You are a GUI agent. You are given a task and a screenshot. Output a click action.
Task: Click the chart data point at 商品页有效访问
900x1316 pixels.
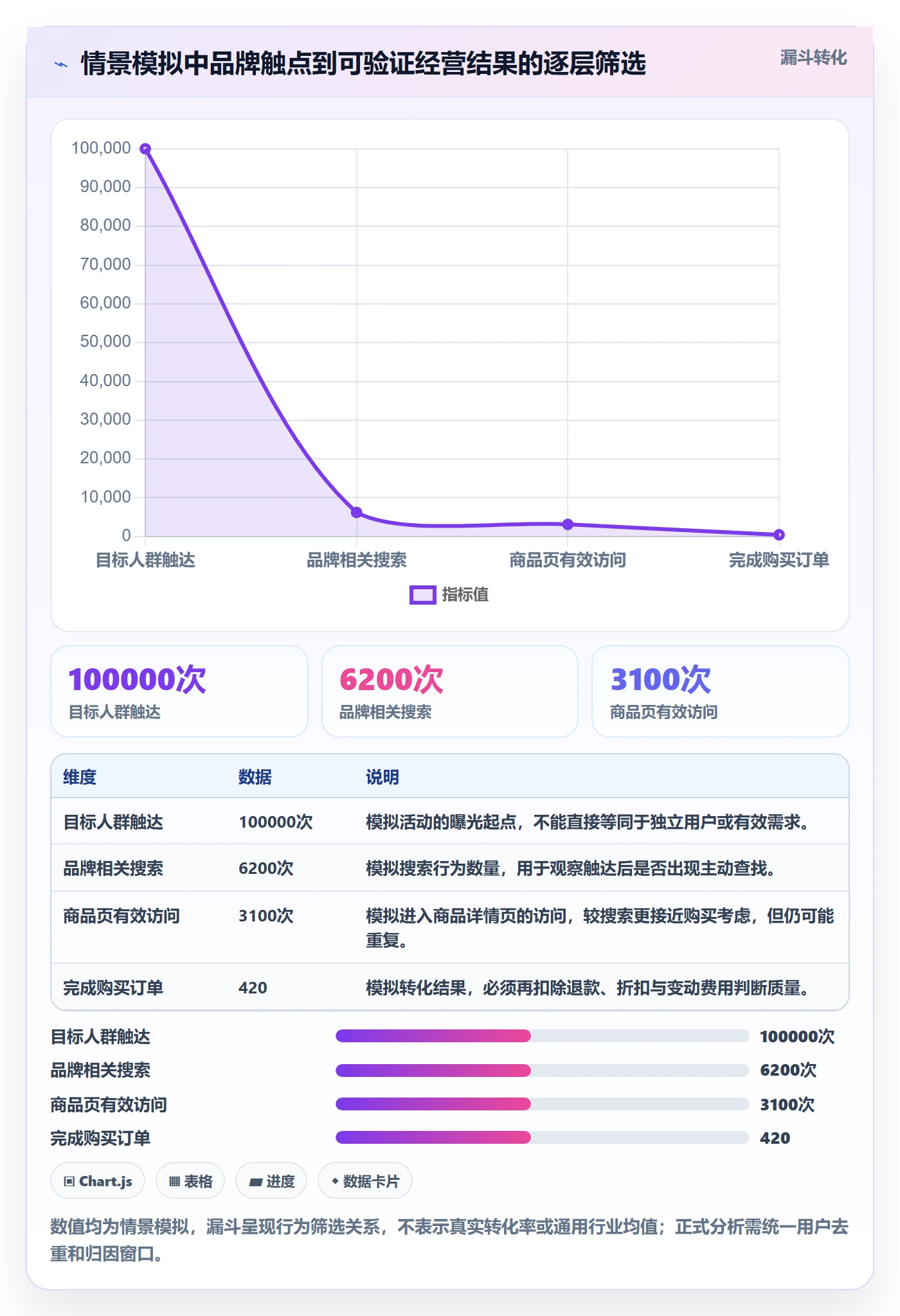(568, 524)
